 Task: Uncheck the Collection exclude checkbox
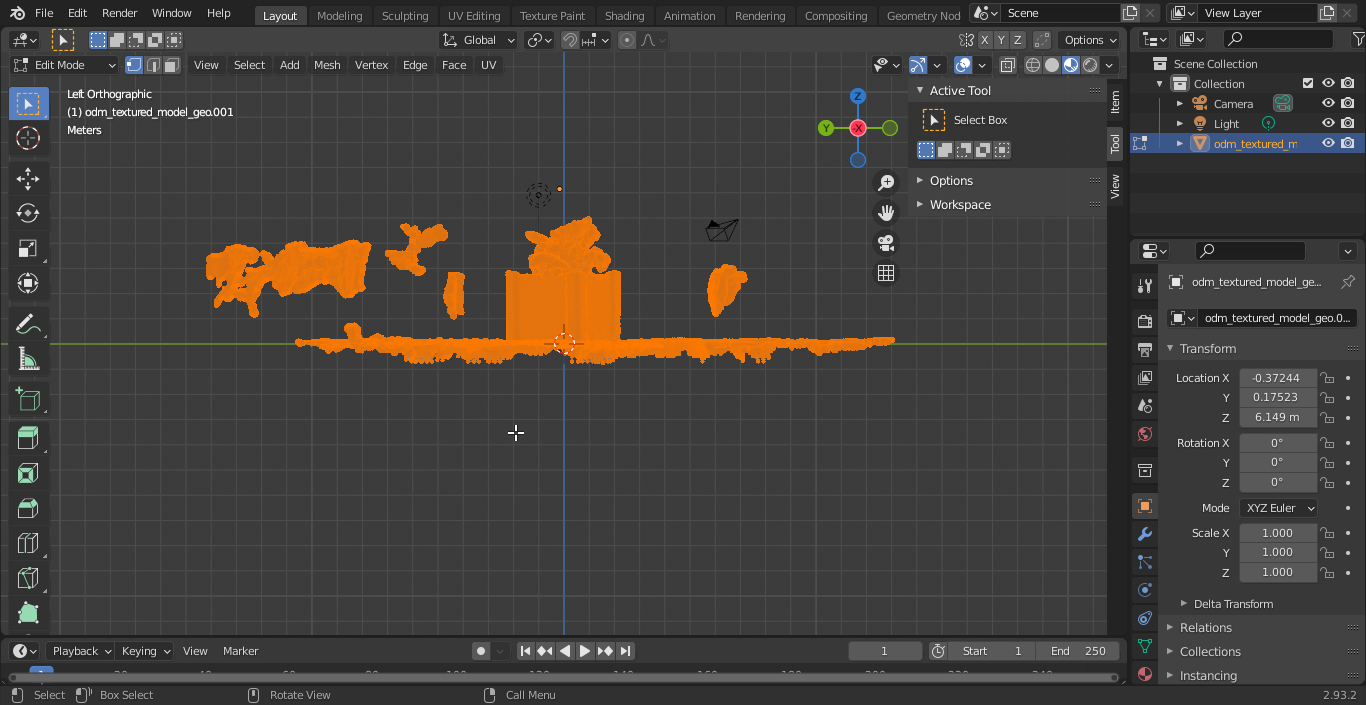coord(1307,84)
